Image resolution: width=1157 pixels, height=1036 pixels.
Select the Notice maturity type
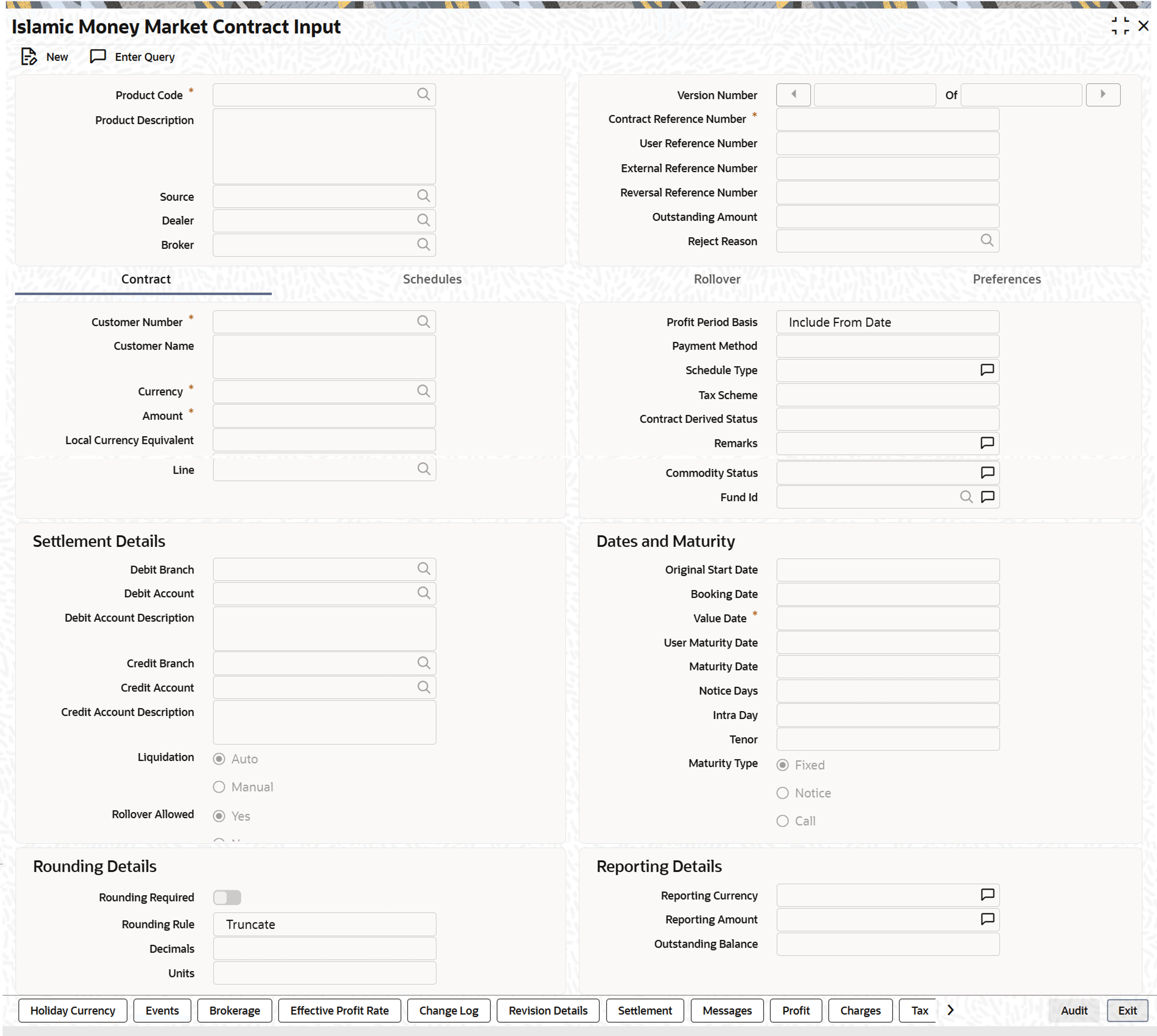click(782, 793)
